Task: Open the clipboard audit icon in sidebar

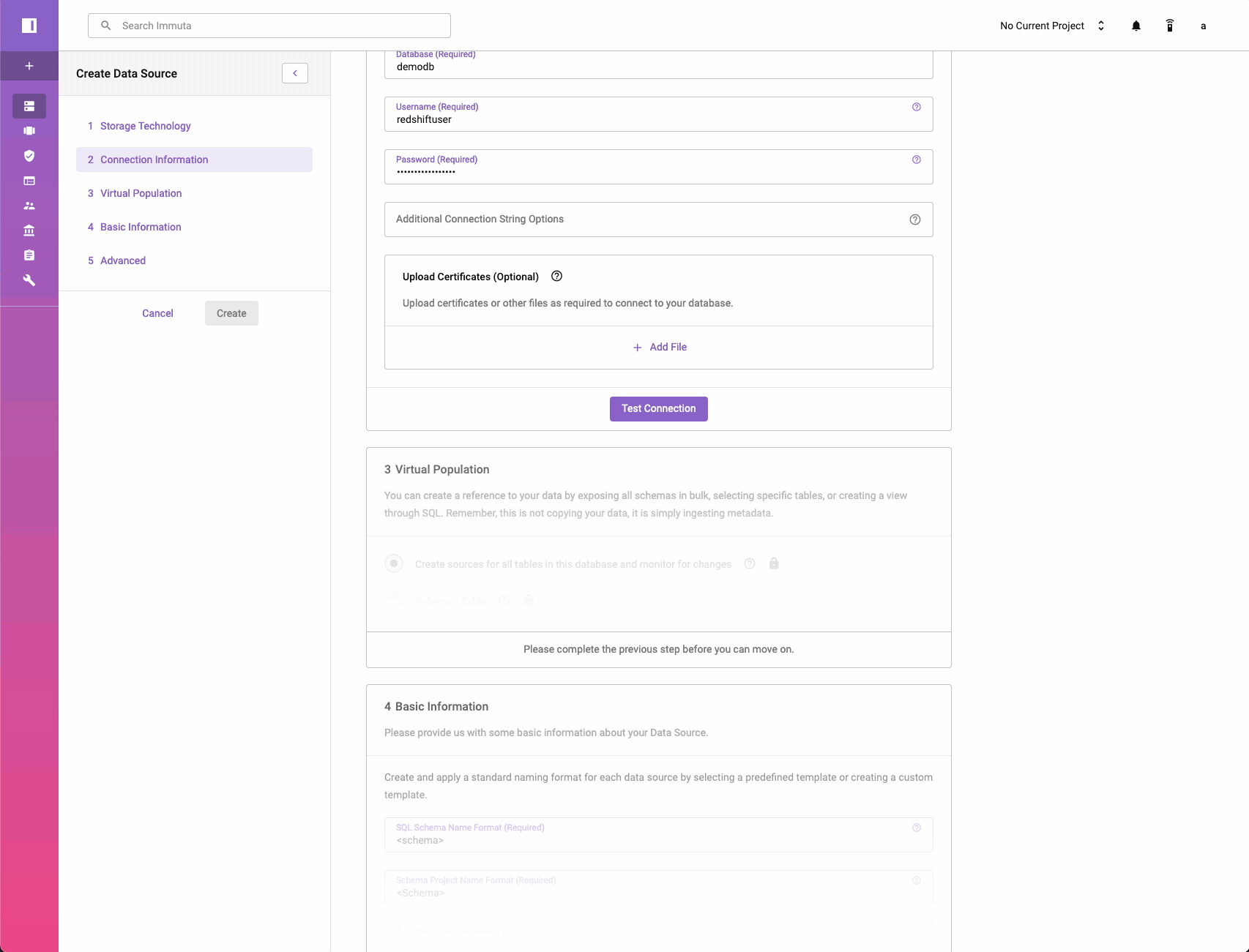Action: click(x=29, y=255)
